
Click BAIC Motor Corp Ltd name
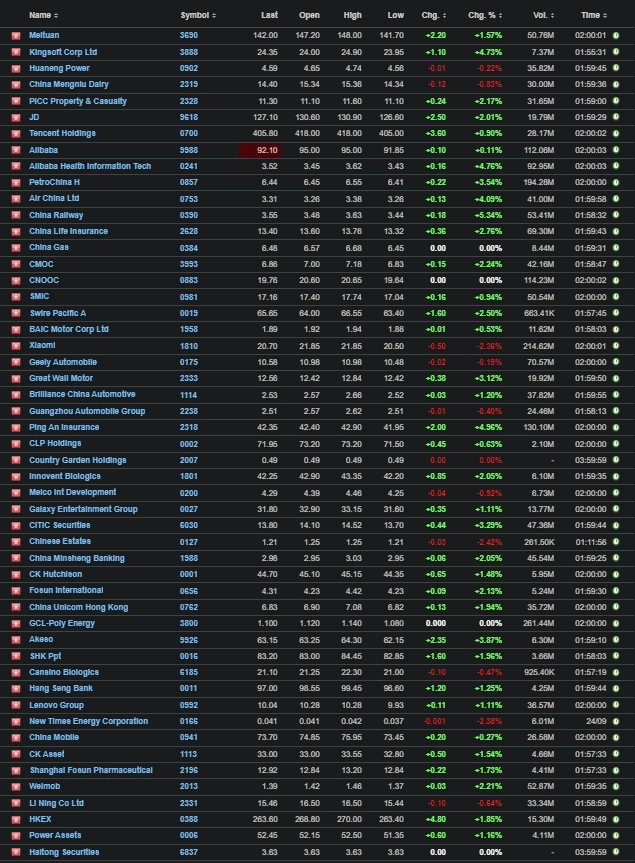(x=69, y=329)
